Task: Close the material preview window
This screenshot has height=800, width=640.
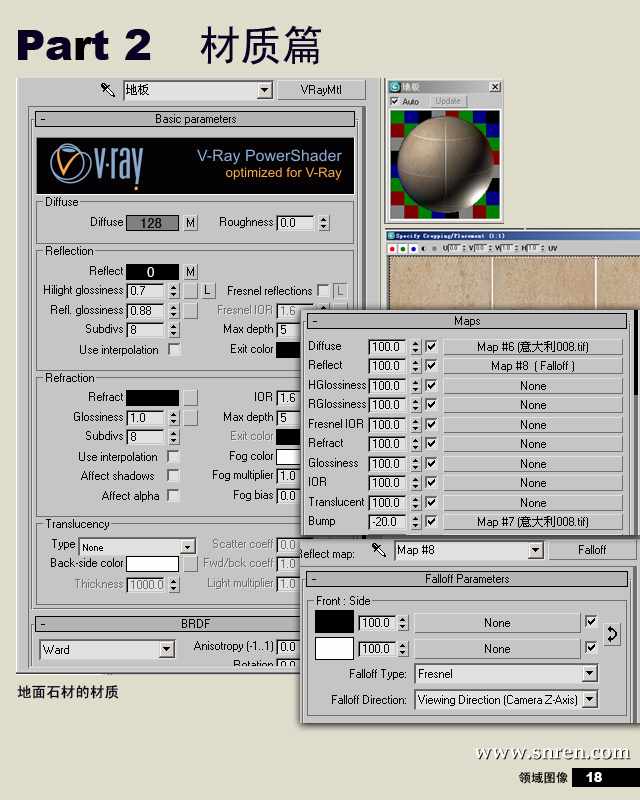Action: 495,87
